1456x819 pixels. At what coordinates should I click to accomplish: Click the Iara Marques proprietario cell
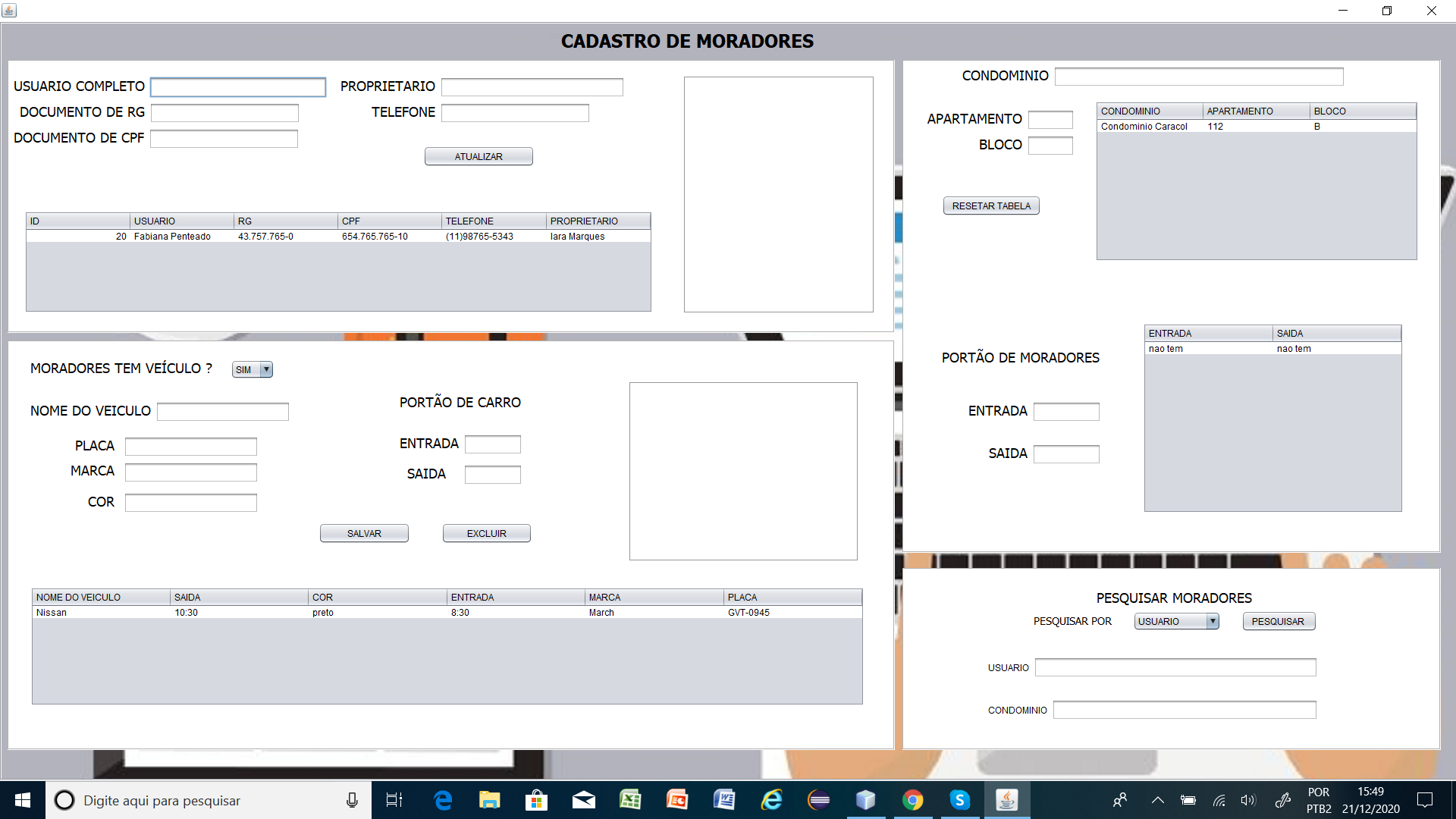[x=598, y=237]
